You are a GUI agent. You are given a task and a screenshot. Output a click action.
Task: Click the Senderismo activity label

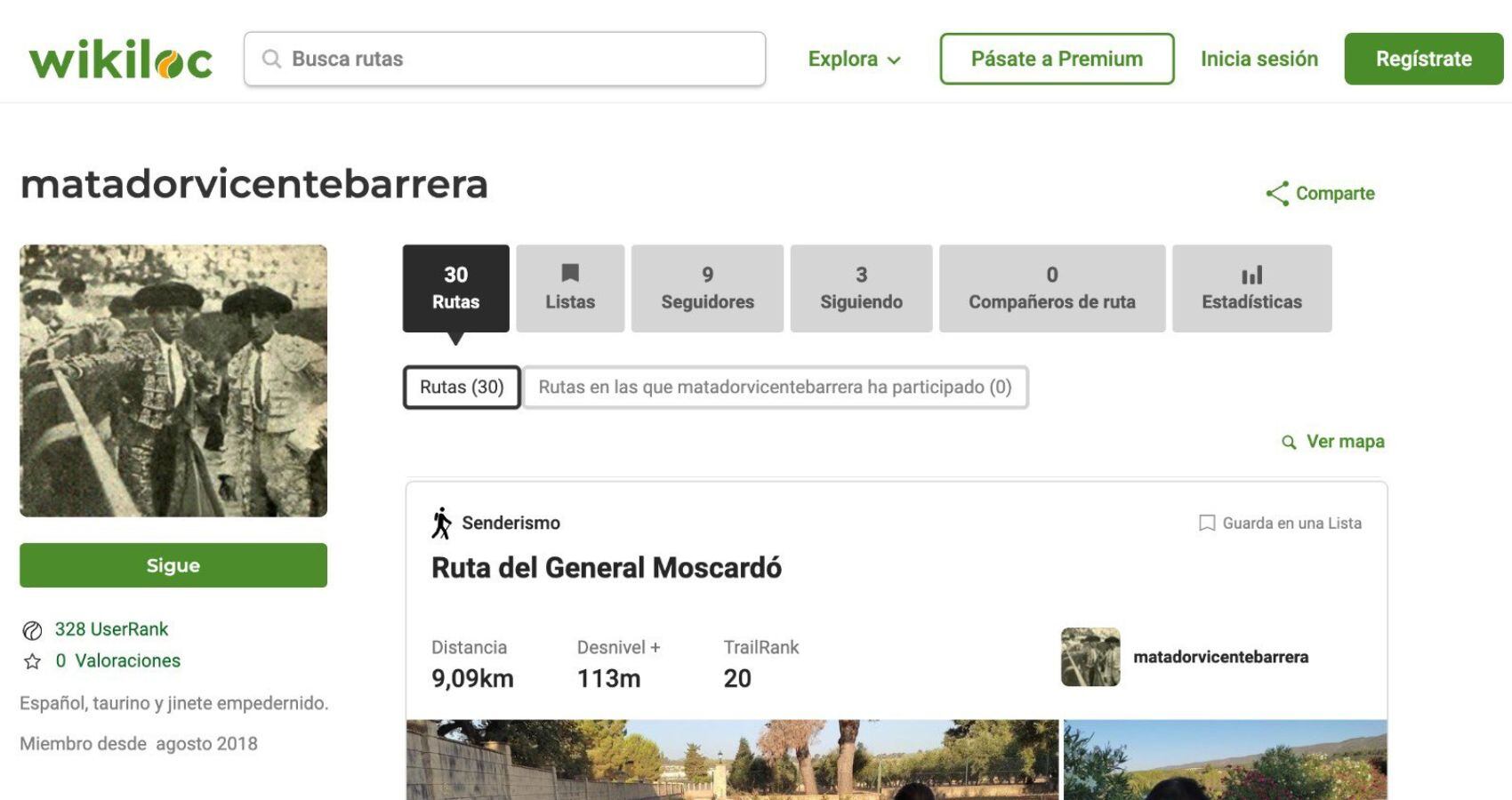511,524
